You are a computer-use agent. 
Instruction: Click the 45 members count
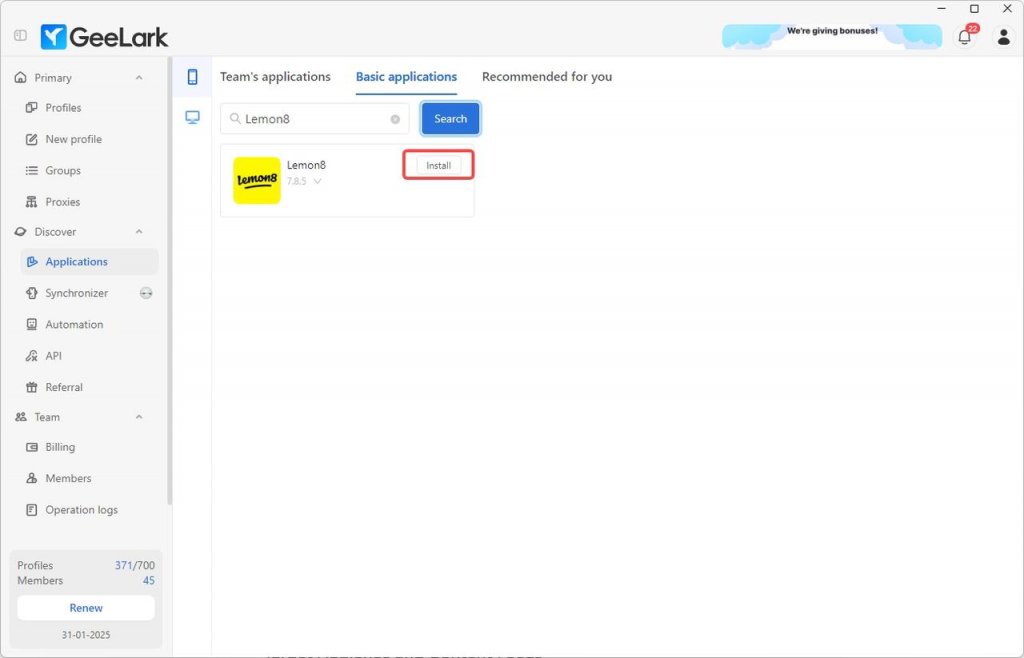click(149, 580)
